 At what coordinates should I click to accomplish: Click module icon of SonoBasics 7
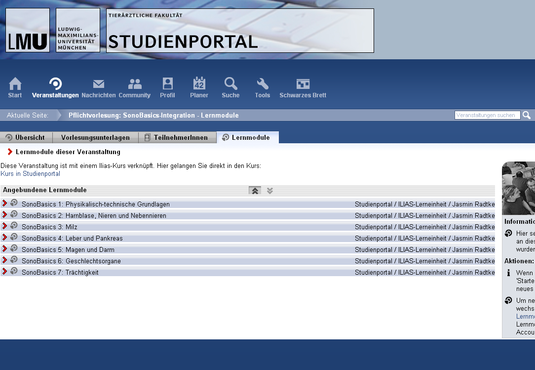14,271
